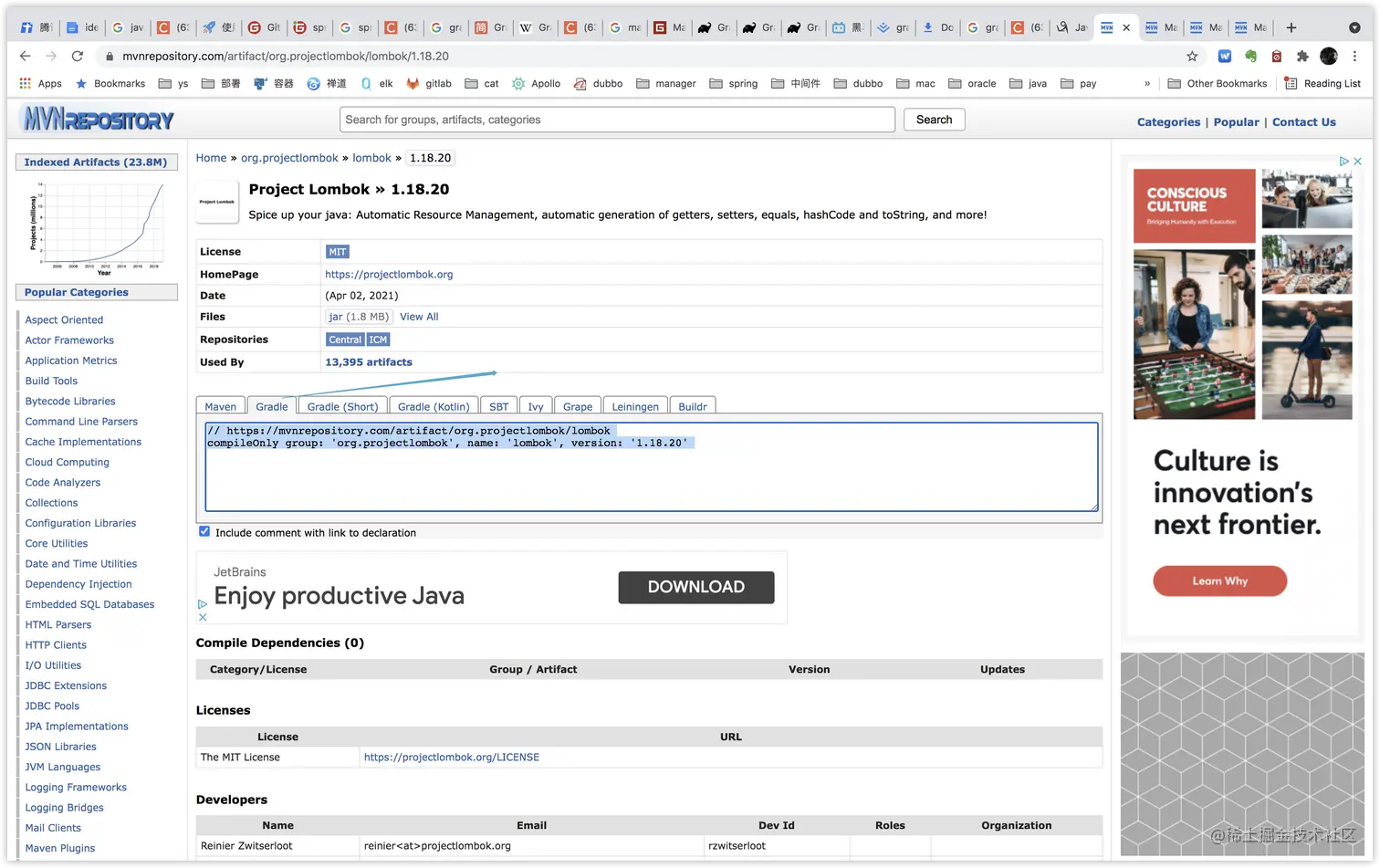1380x868 pixels.
Task: Reload the page using the refresh icon
Action: click(x=78, y=56)
